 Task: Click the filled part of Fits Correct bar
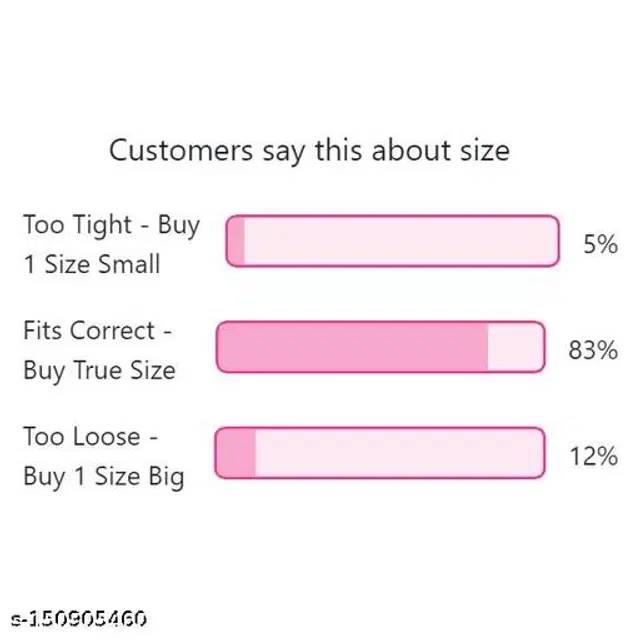(x=352, y=347)
